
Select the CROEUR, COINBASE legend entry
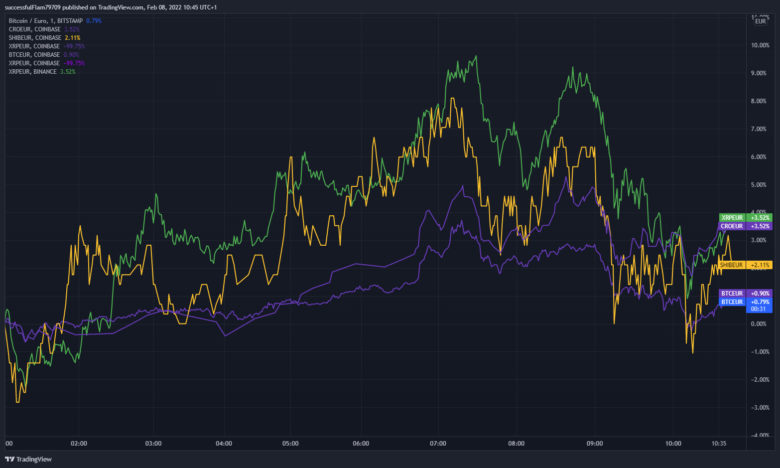click(33, 29)
